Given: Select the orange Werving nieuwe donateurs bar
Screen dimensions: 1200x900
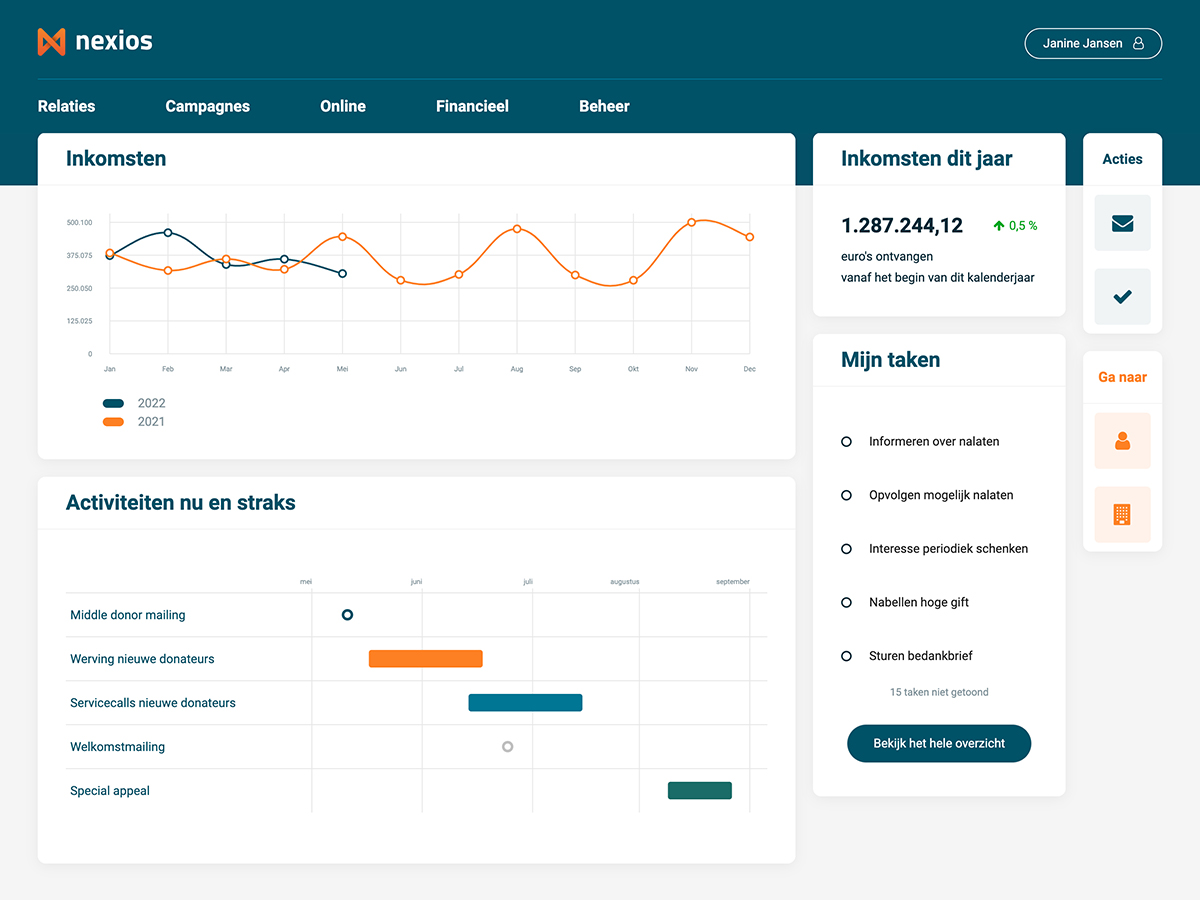Looking at the screenshot, I should click(425, 659).
